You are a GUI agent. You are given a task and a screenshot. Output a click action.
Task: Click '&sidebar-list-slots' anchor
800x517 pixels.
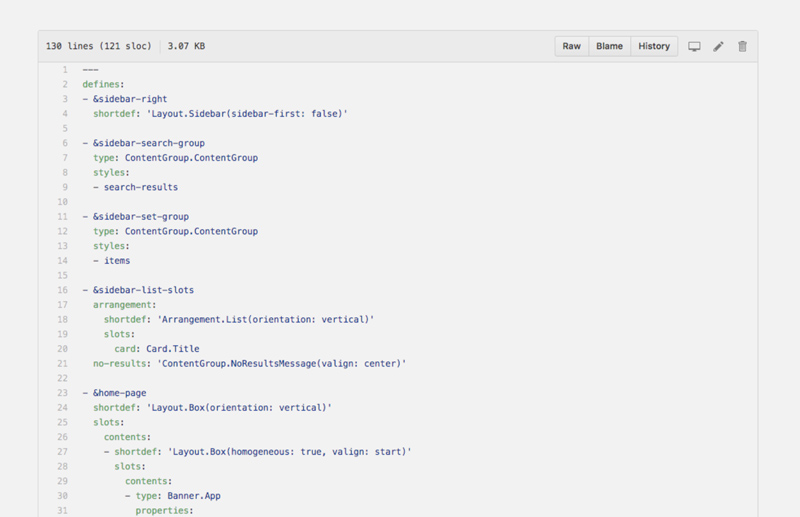pos(143,290)
